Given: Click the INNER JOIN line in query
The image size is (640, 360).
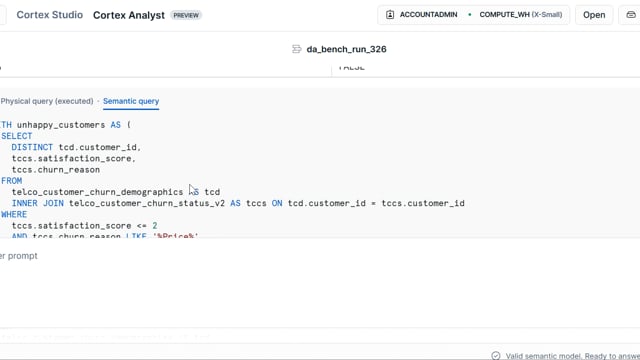Looking at the screenshot, I should click(x=238, y=203).
